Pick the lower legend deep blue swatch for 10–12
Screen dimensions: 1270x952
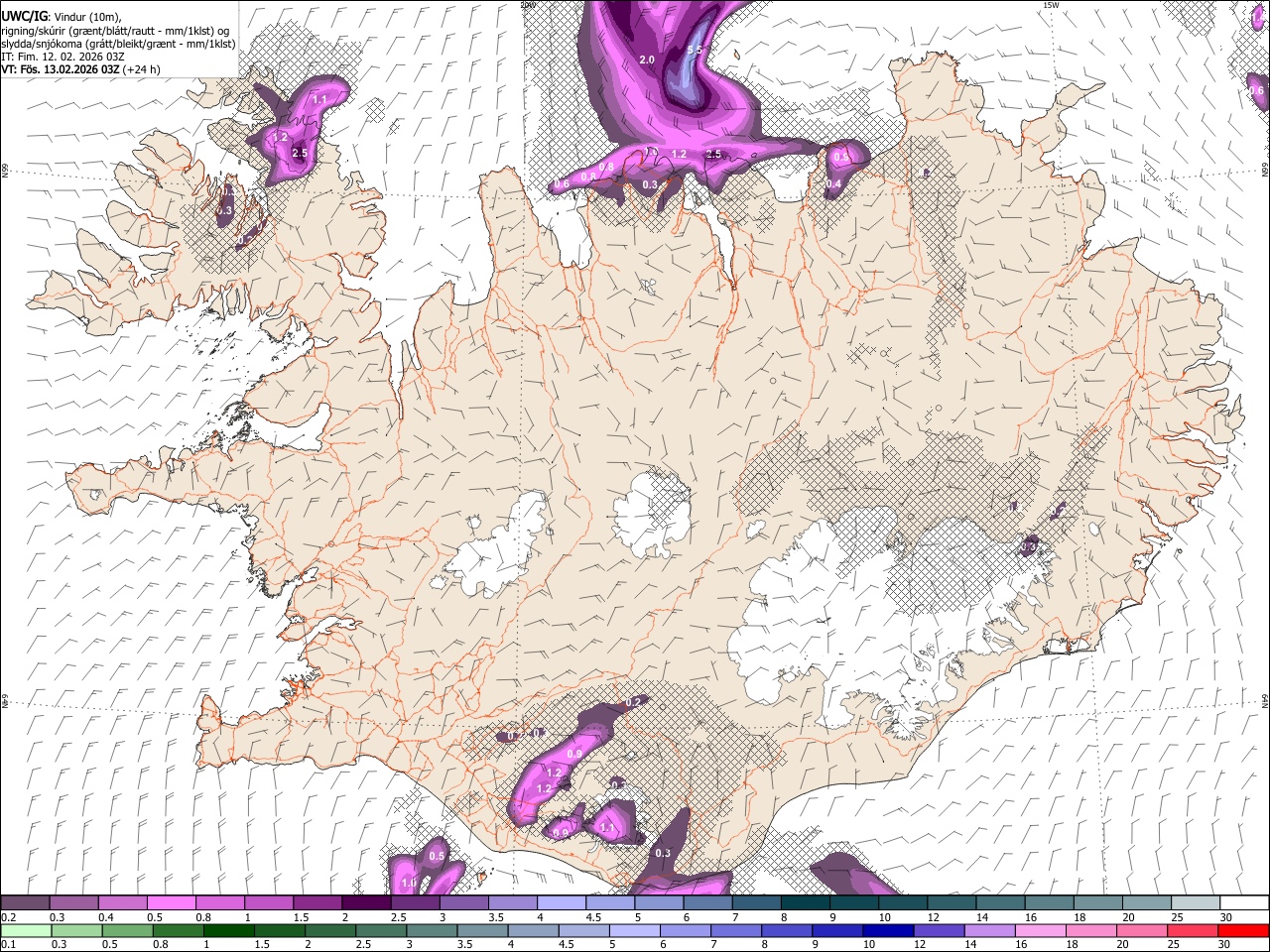[x=887, y=930]
